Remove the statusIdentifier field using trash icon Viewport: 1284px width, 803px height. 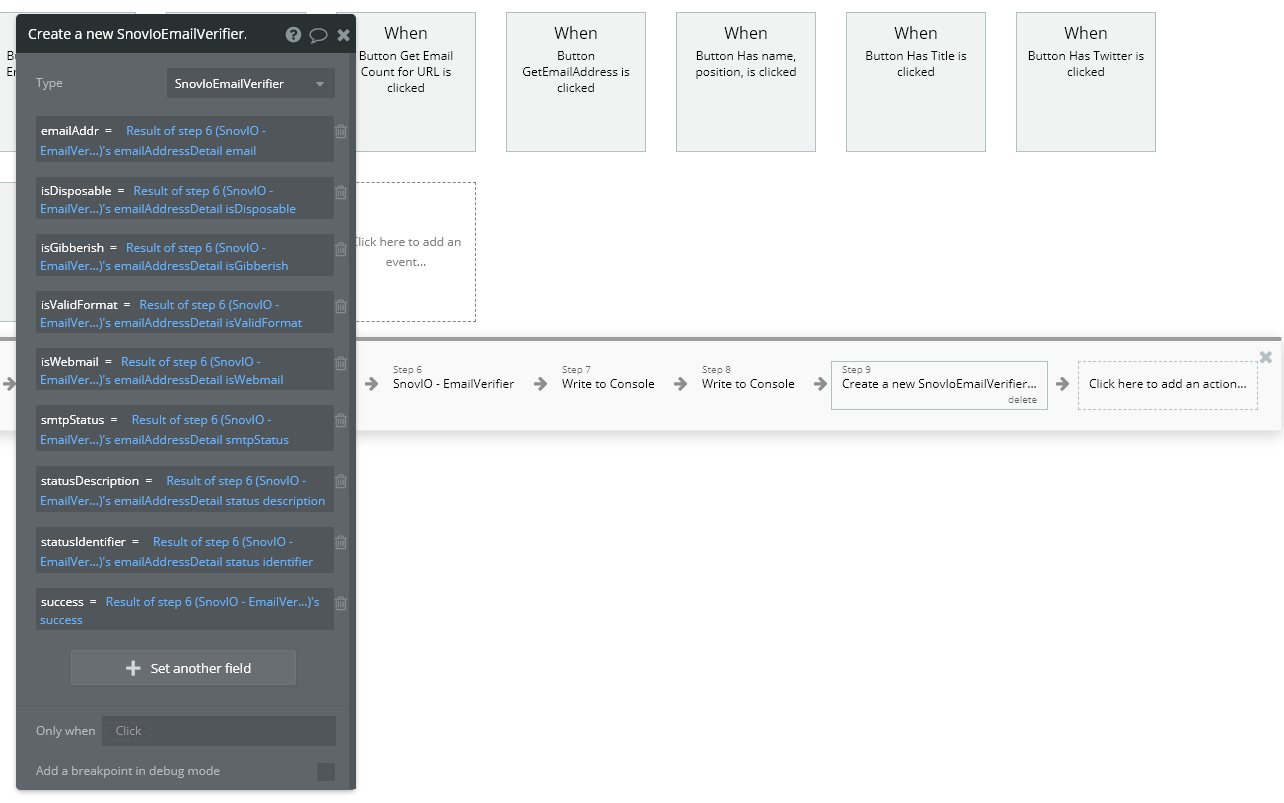click(341, 542)
